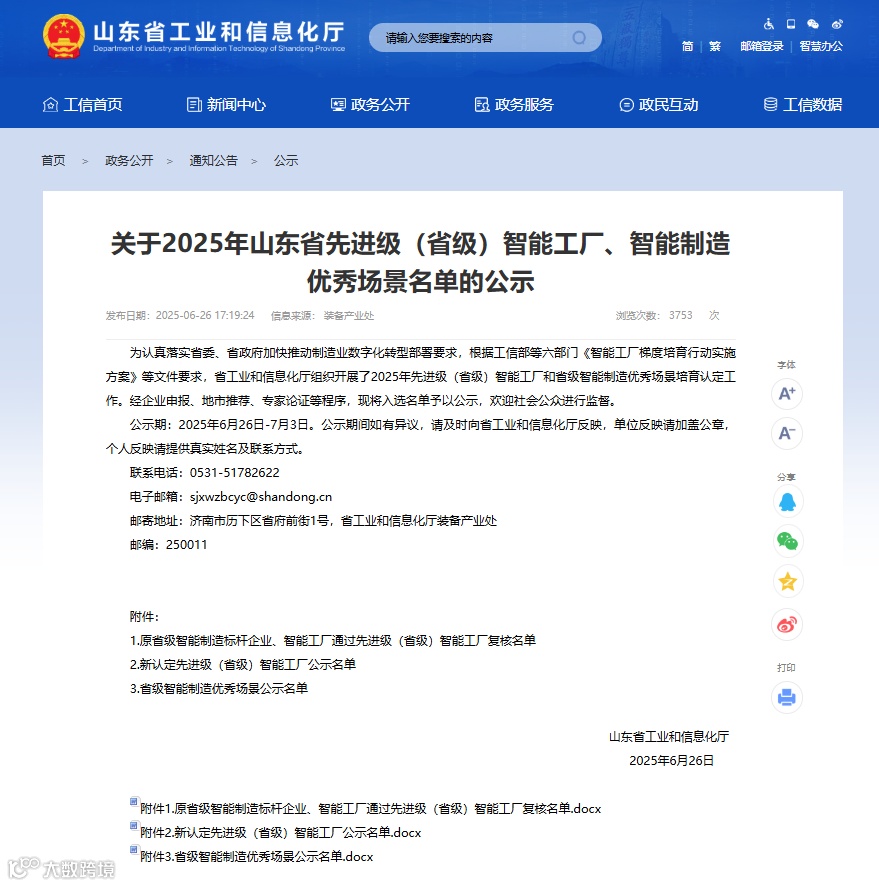Viewport: 879px width, 886px height.
Task: Open the mobile version phone icon
Action: 791,24
